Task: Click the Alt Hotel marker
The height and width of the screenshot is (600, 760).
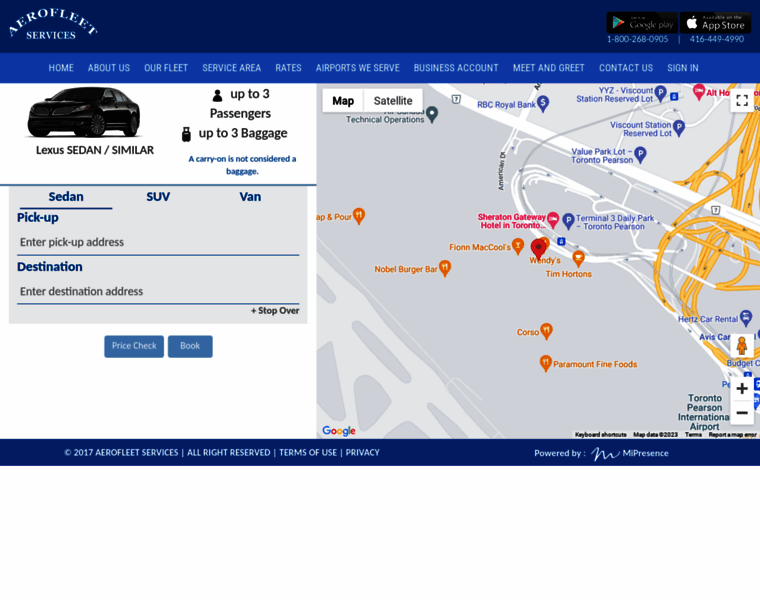Action: click(x=698, y=92)
